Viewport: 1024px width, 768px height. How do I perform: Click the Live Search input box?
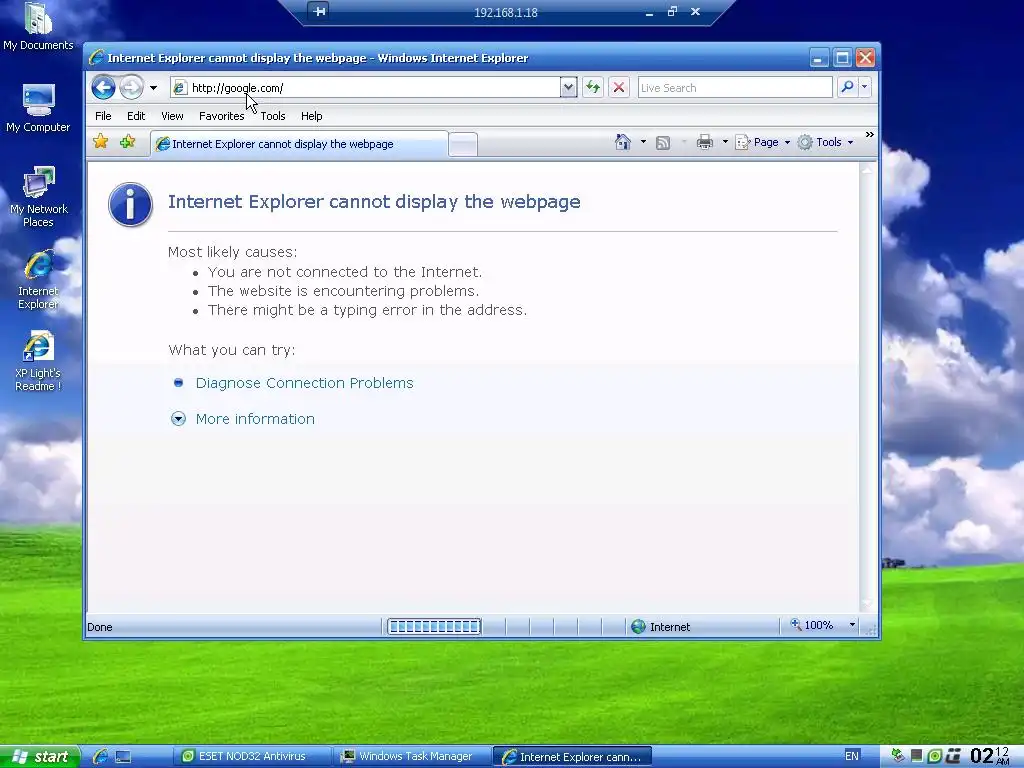(x=735, y=88)
